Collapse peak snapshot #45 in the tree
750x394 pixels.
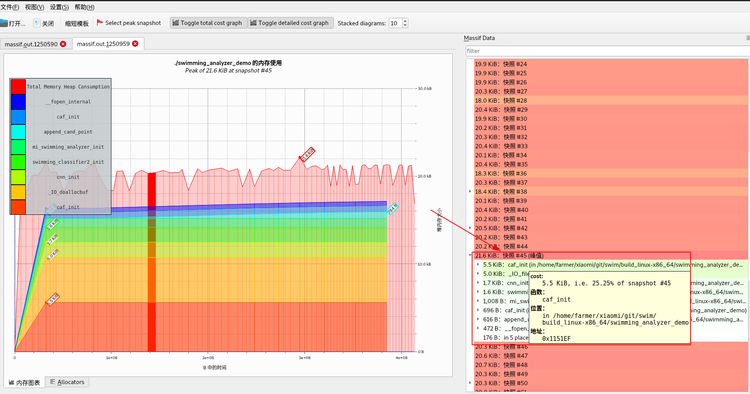(470, 255)
